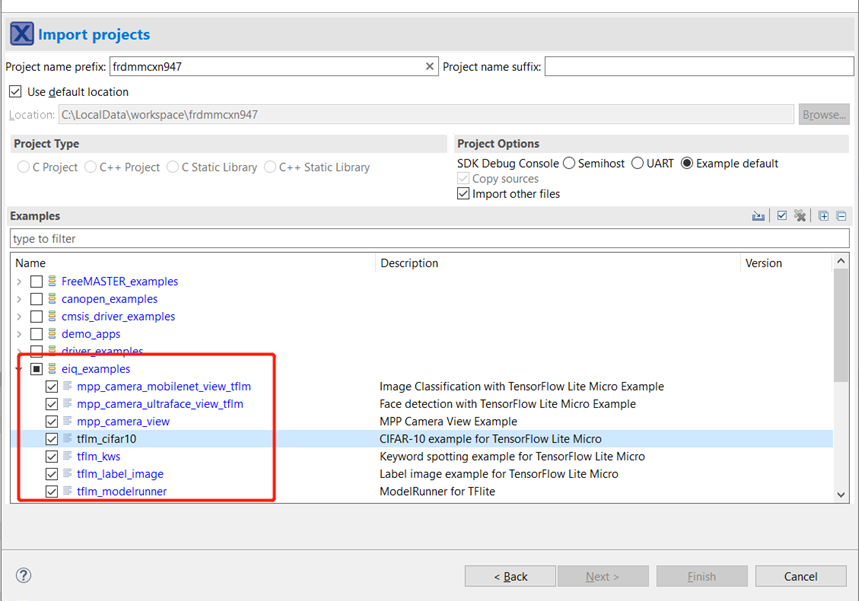The image size is (859, 601).
Task: Check the cmsis_driver_examples checkbox
Action: coord(36,317)
